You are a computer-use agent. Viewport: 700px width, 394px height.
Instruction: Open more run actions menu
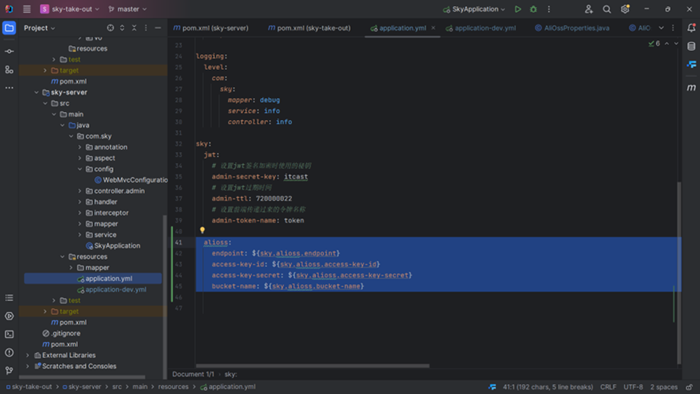[x=549, y=9]
